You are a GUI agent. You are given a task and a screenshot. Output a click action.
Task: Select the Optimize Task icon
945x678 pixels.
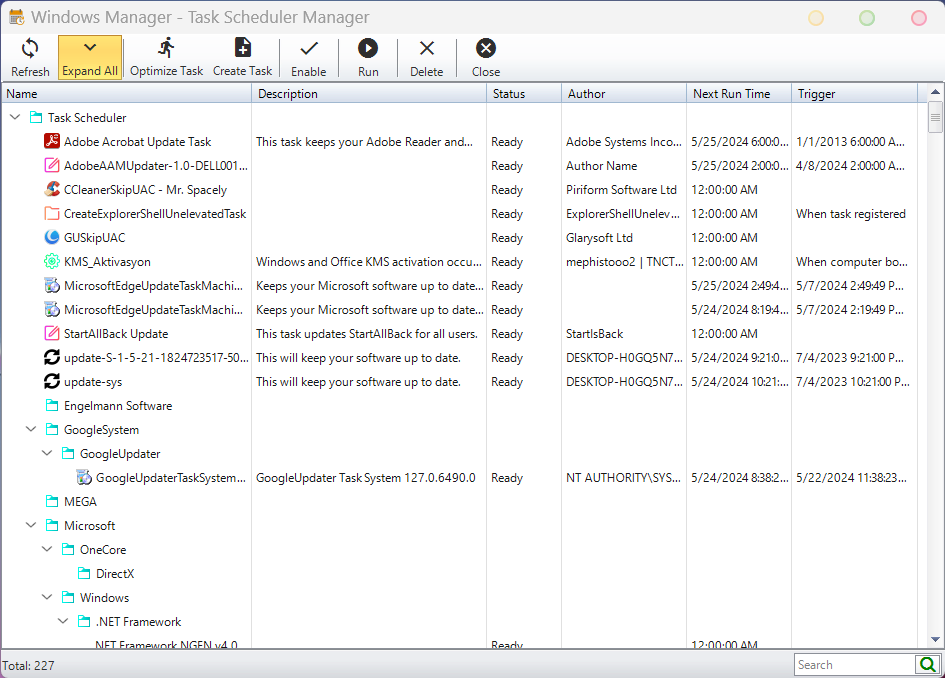167,47
